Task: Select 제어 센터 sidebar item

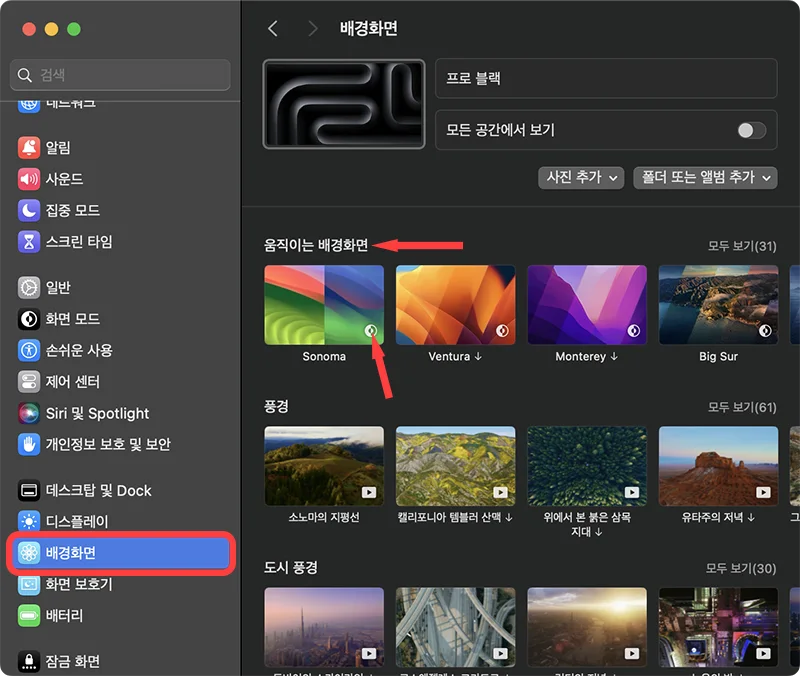Action: point(122,382)
